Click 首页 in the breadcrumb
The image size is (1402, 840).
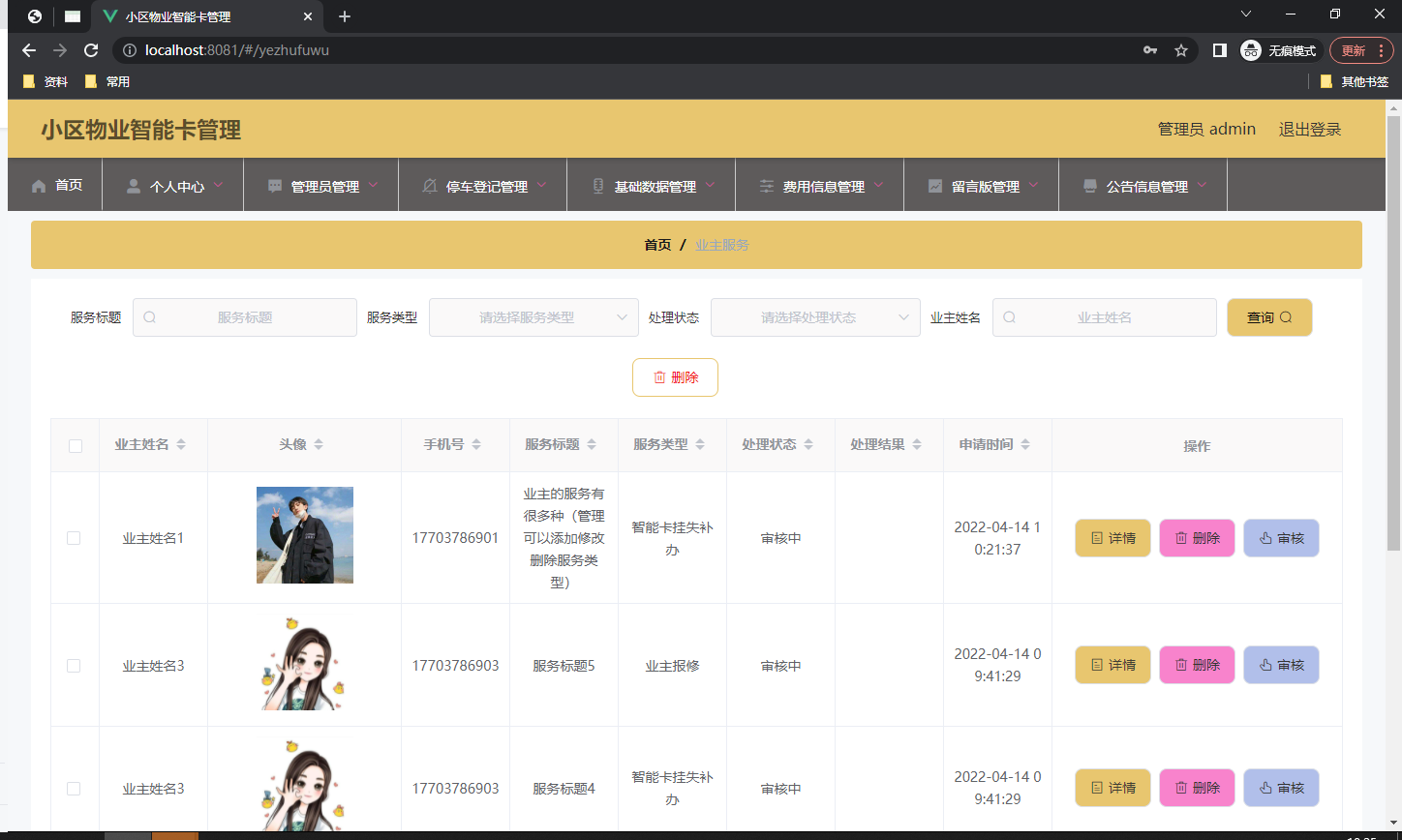657,245
